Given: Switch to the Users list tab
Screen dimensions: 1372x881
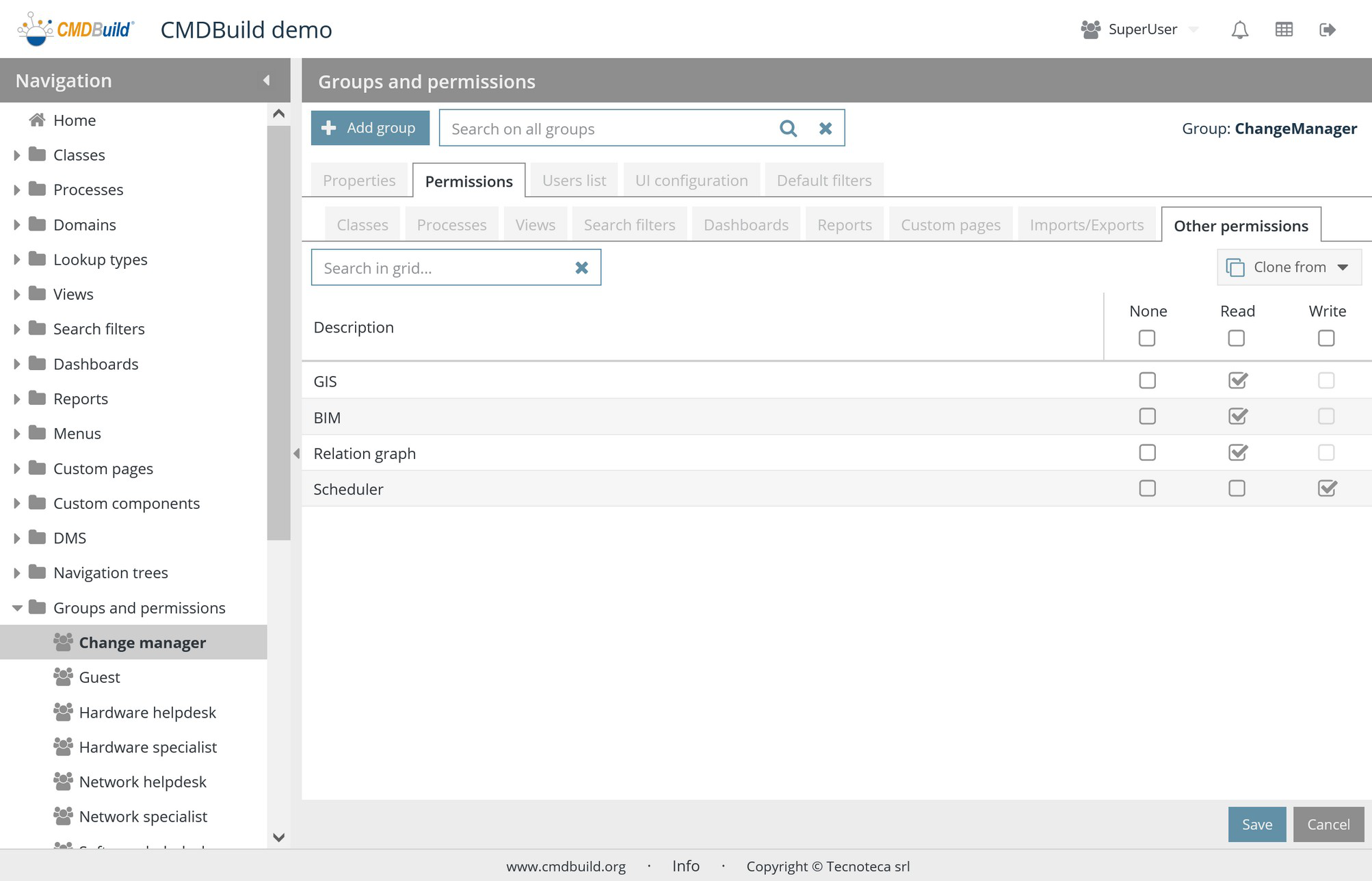Looking at the screenshot, I should (574, 181).
